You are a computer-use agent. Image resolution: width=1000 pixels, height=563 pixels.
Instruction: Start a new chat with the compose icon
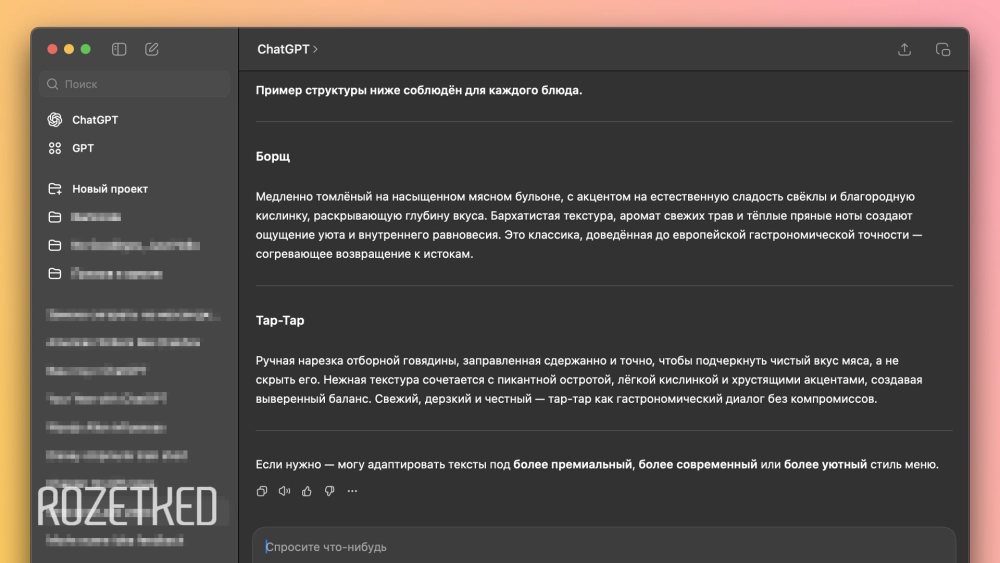(x=152, y=49)
